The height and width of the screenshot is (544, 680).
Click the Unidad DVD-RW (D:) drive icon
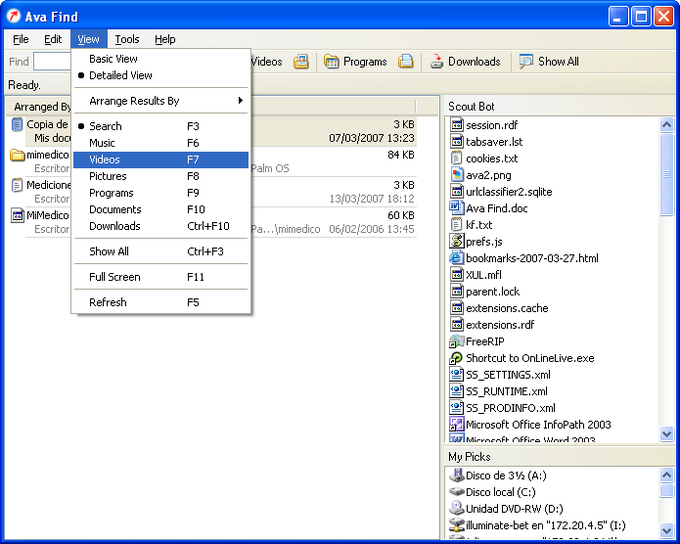pyautogui.click(x=456, y=508)
